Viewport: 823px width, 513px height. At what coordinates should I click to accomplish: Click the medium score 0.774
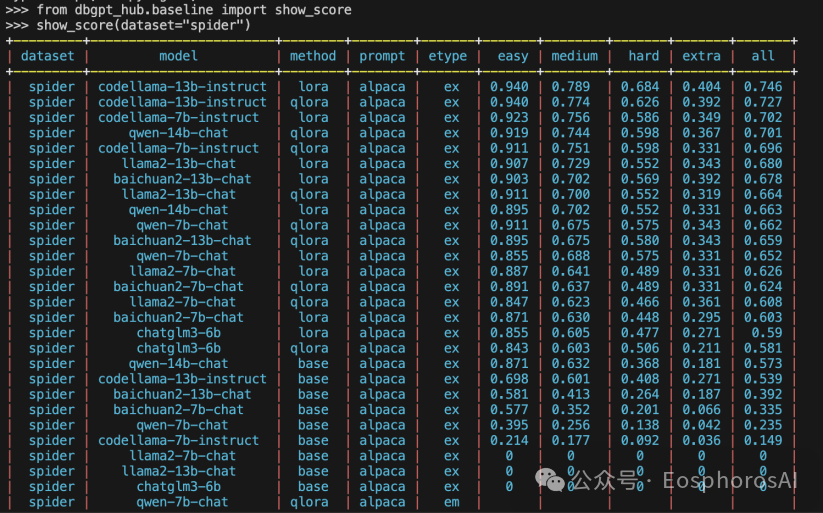[571, 102]
